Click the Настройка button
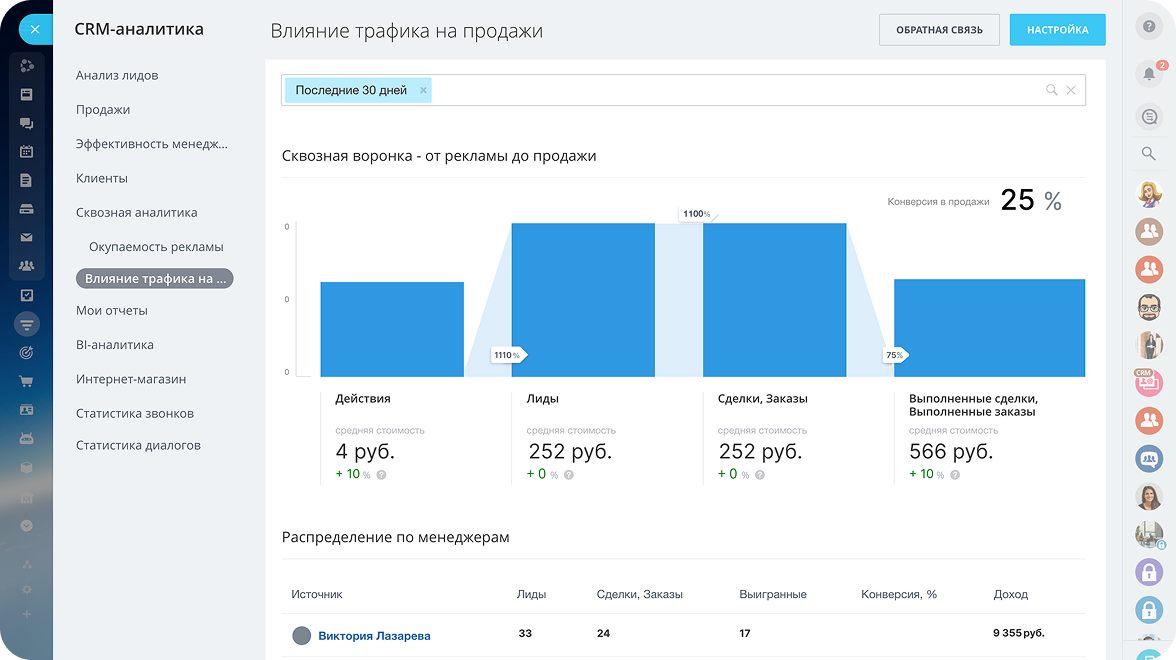The height and width of the screenshot is (660, 1176). tap(1057, 30)
